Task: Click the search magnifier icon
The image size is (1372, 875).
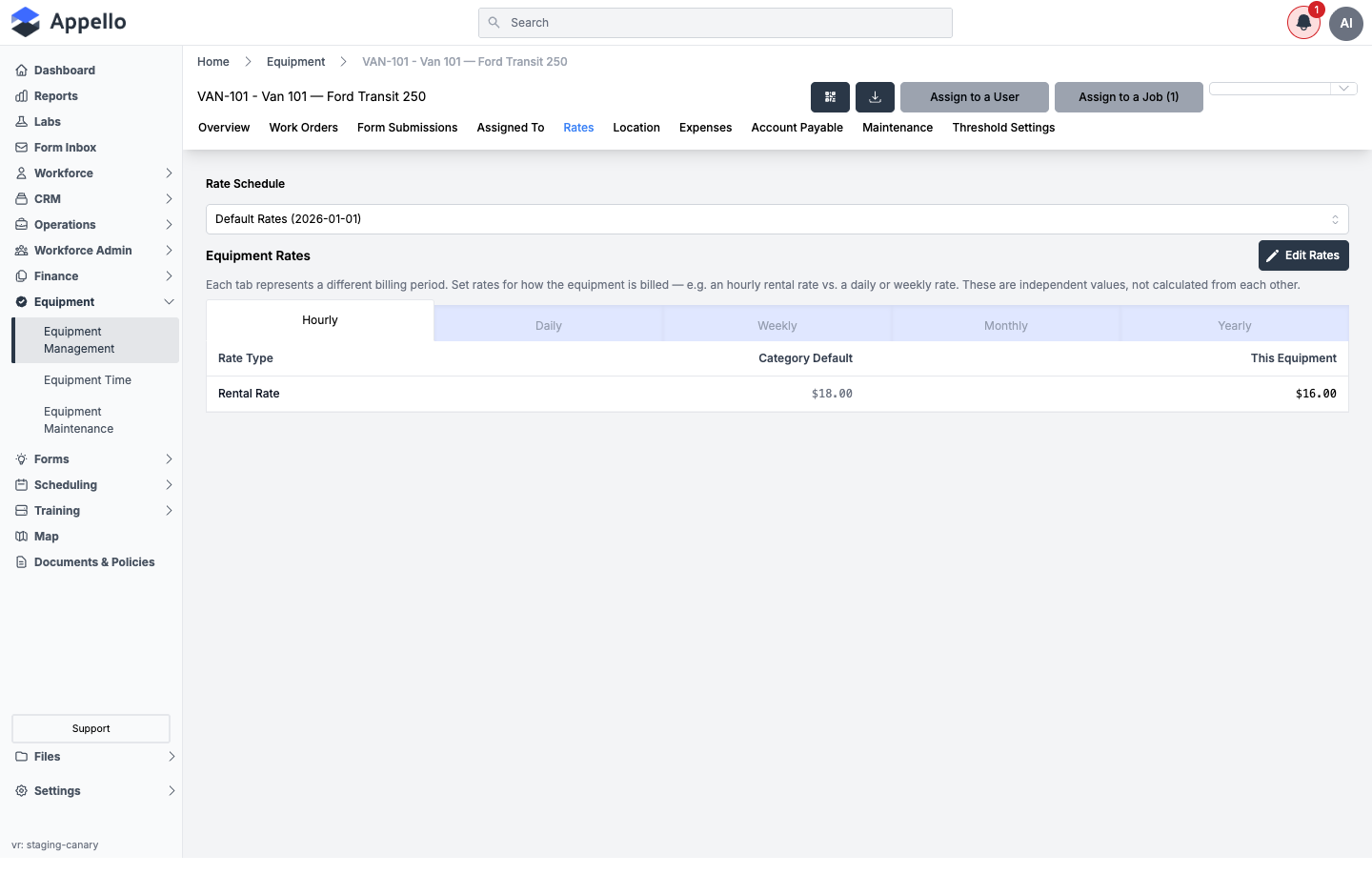Action: pyautogui.click(x=494, y=23)
